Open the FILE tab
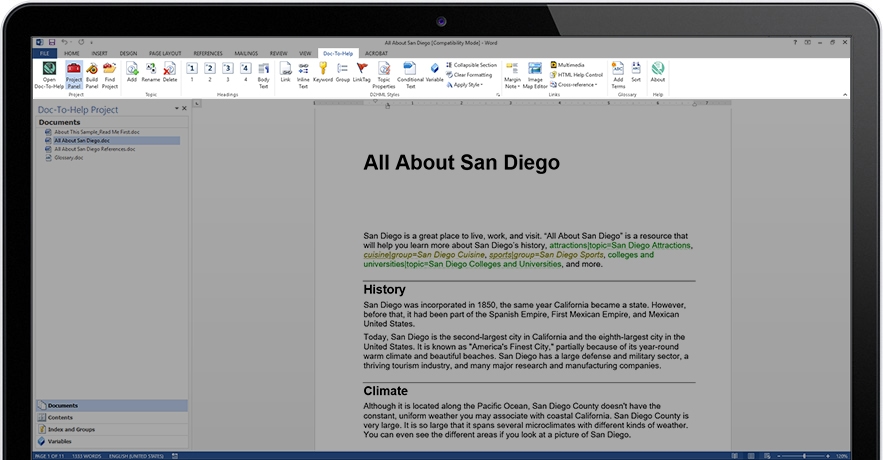Screen dimensions: 883x460 (44, 53)
